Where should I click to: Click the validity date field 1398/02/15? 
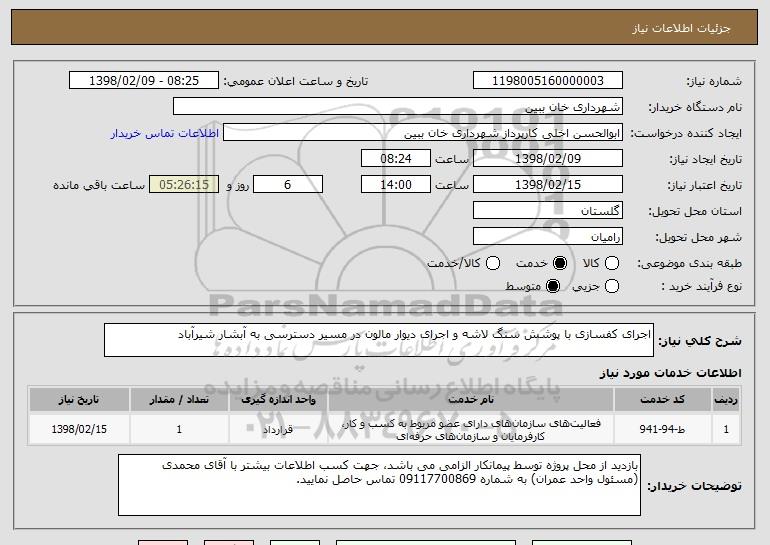click(548, 185)
